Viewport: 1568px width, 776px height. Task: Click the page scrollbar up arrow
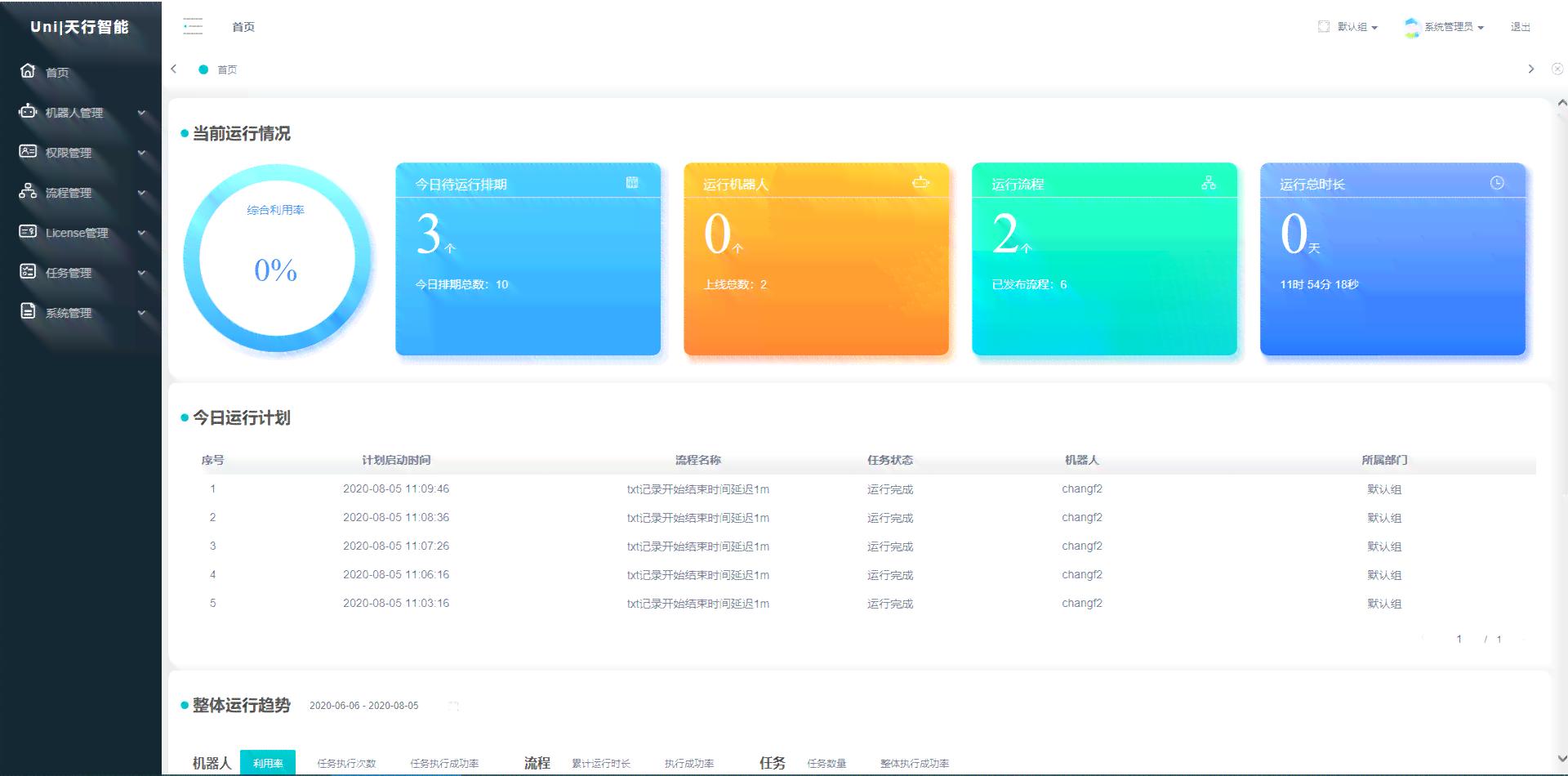click(x=1561, y=103)
